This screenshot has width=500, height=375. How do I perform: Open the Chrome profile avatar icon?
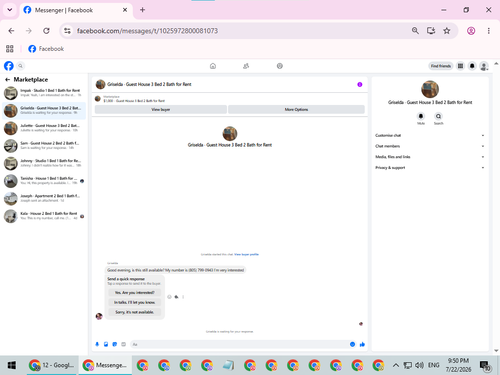tap(471, 31)
